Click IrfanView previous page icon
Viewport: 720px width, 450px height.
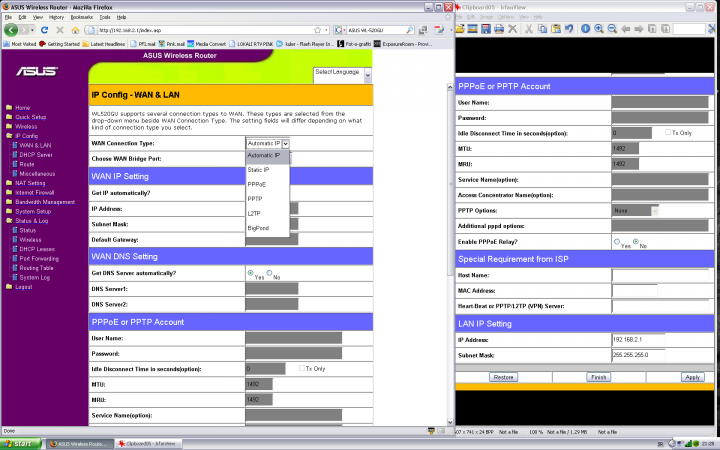652,29
